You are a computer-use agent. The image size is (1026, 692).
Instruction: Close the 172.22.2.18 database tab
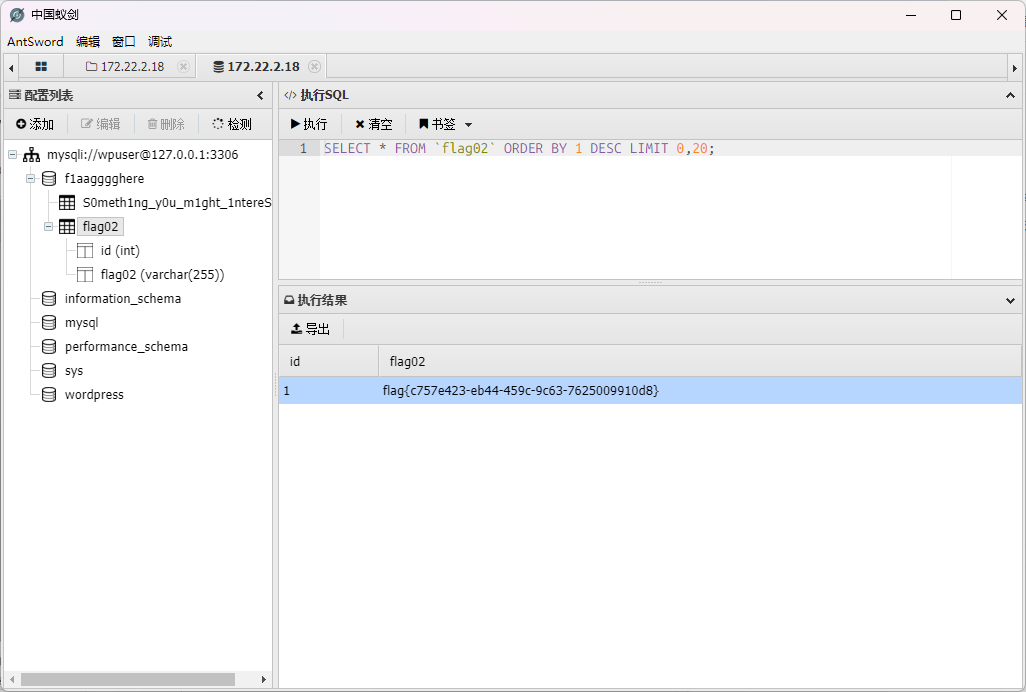click(314, 67)
